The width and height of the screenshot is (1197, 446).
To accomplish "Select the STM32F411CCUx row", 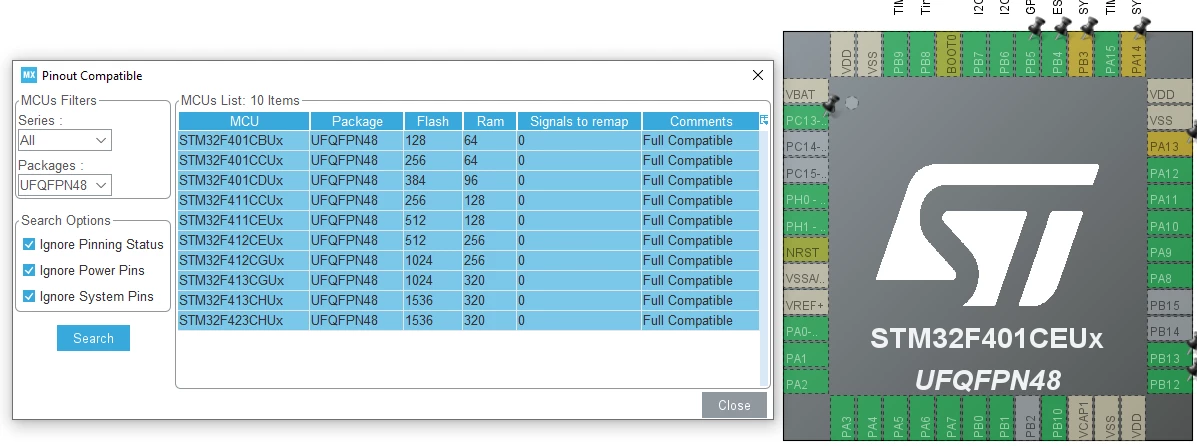I will point(469,200).
